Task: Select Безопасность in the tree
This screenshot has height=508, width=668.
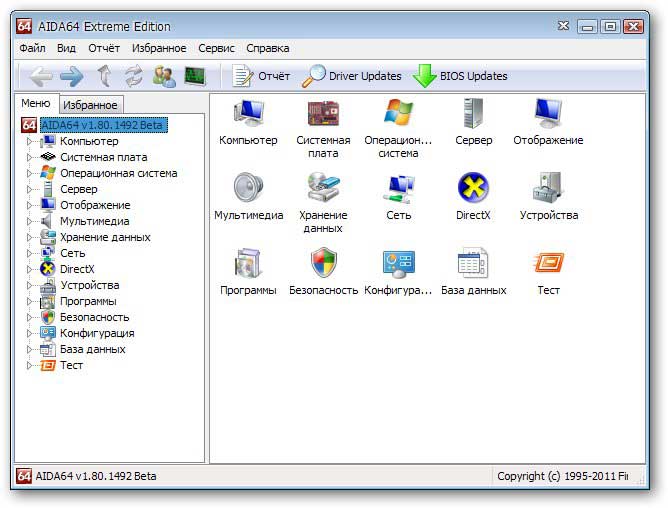Action: (x=95, y=317)
